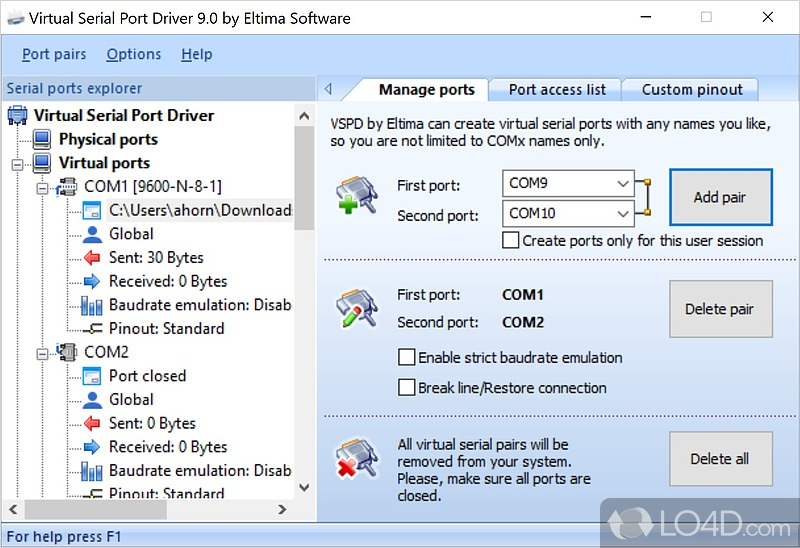The image size is (800, 548).
Task: Click the edit pair connector icon with pencil
Action: 357,308
